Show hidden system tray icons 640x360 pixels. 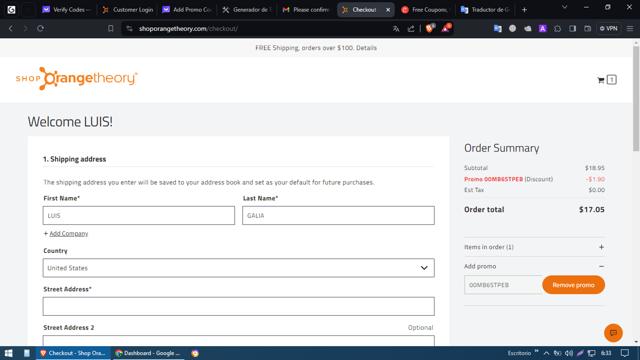pyautogui.click(x=546, y=353)
